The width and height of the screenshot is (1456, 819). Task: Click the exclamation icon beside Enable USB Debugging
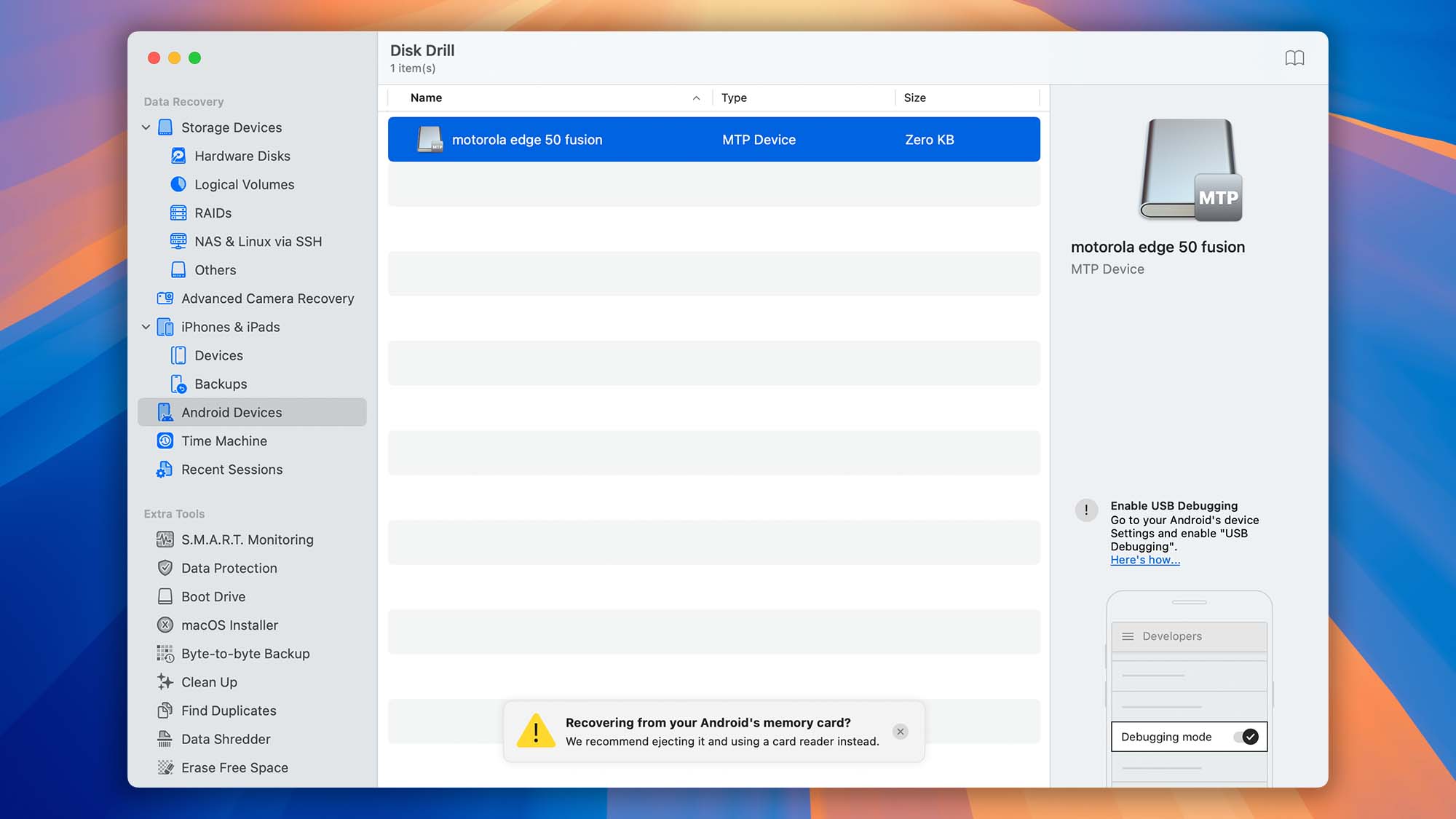point(1086,510)
